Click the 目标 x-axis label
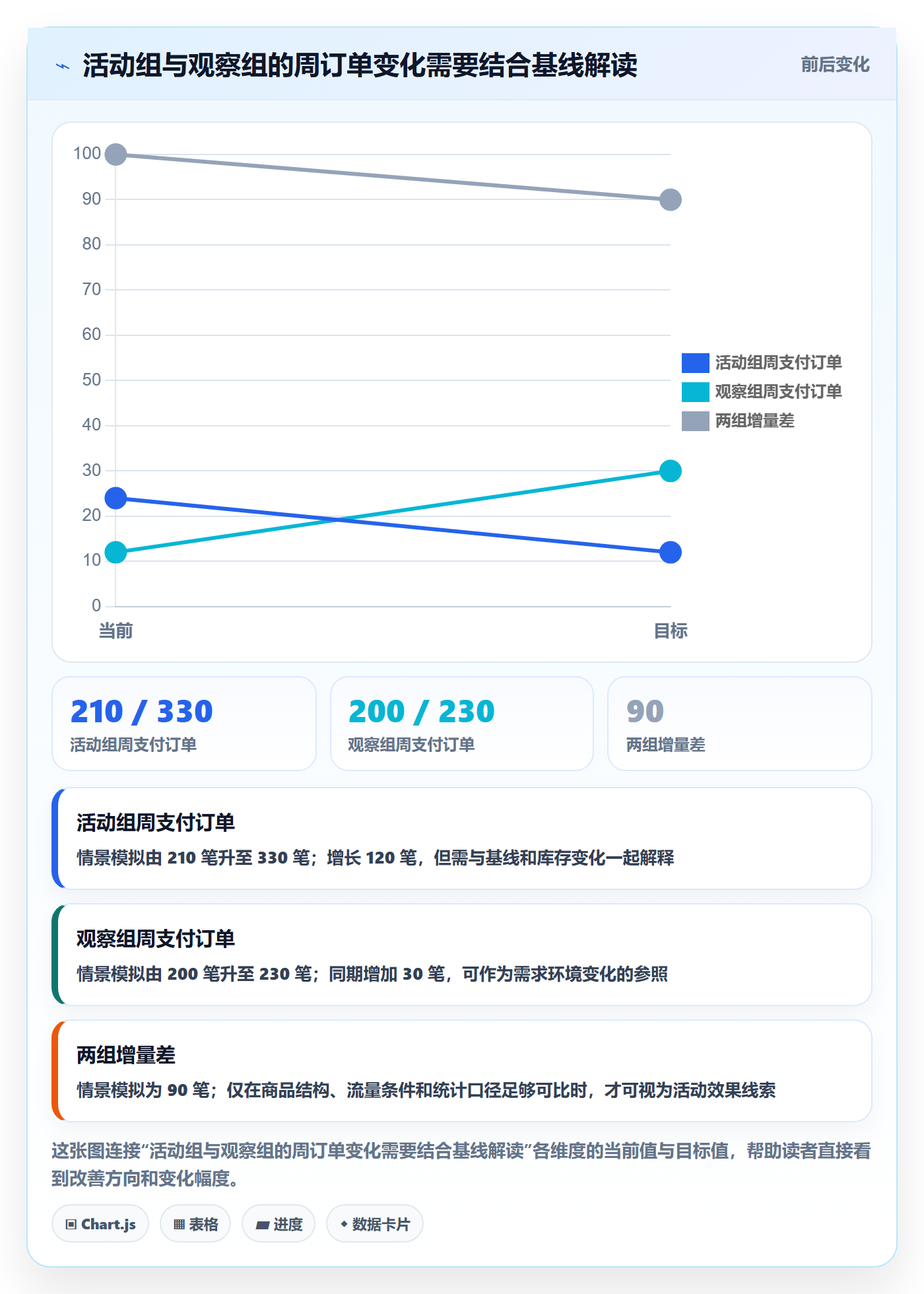924x1294 pixels. pyautogui.click(x=671, y=631)
